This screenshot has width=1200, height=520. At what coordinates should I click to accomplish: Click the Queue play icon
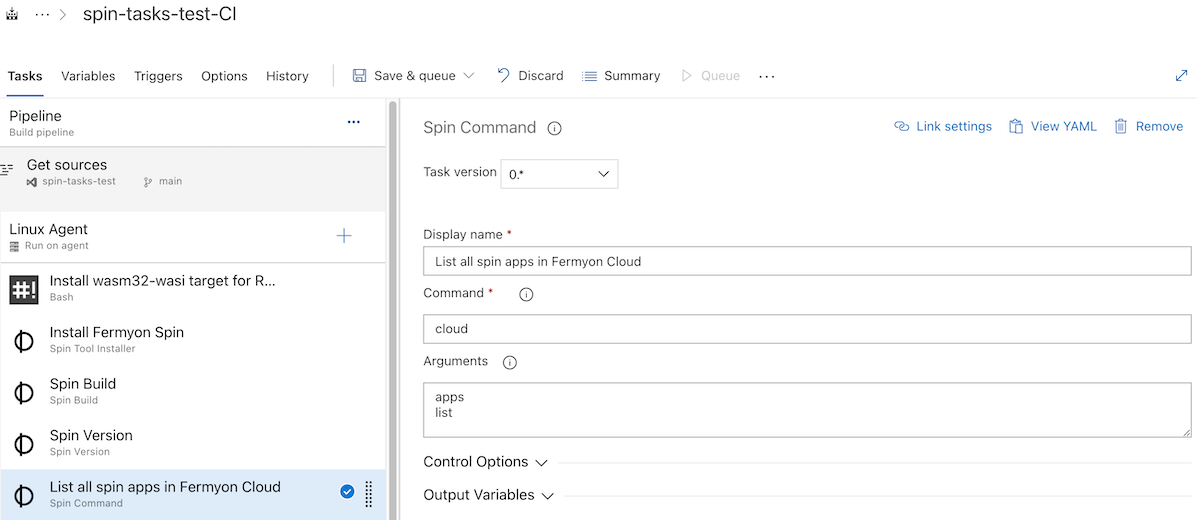[687, 76]
